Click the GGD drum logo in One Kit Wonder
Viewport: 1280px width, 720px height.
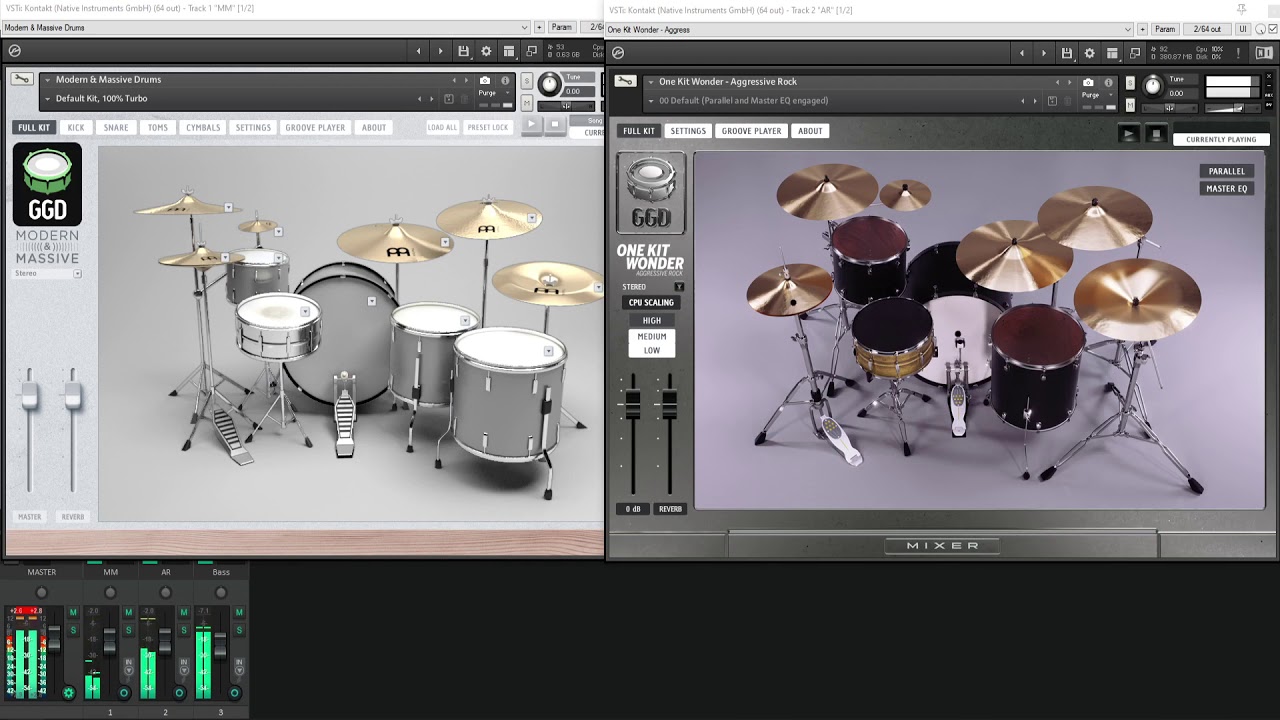click(x=651, y=193)
